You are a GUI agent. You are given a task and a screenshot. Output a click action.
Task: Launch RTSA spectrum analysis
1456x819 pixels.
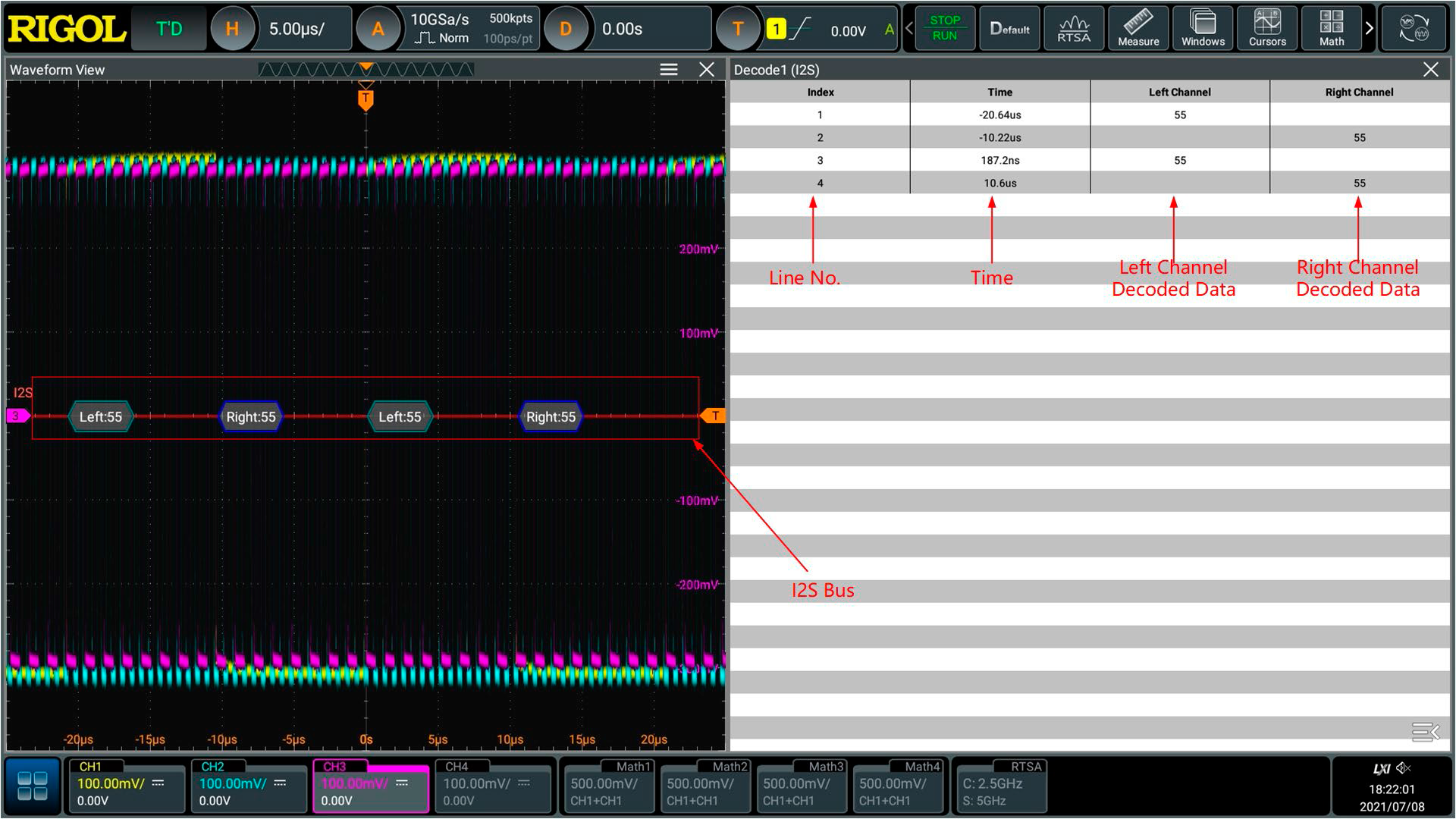tap(1074, 29)
